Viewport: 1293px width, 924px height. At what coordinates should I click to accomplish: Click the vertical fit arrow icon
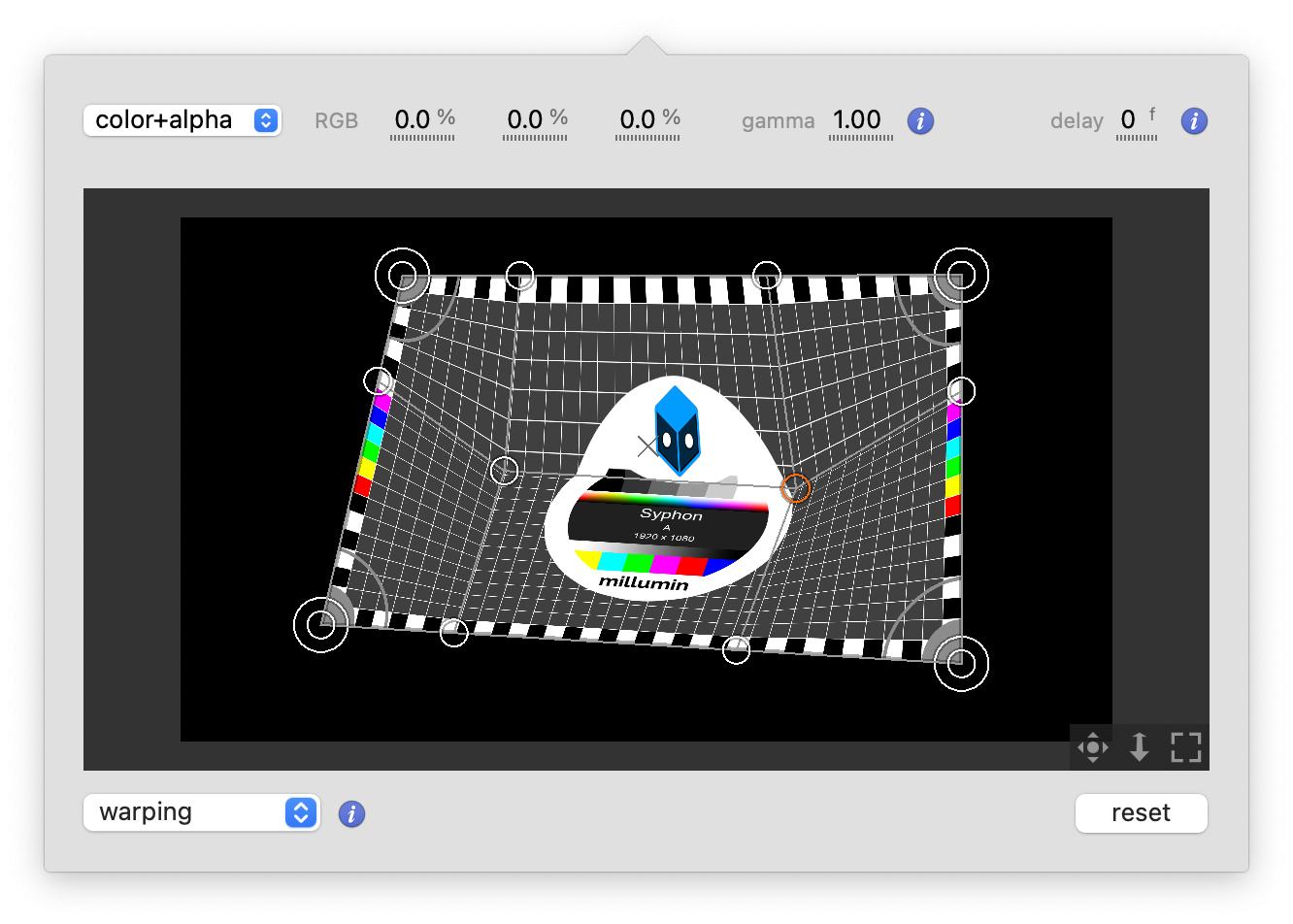pos(1140,747)
